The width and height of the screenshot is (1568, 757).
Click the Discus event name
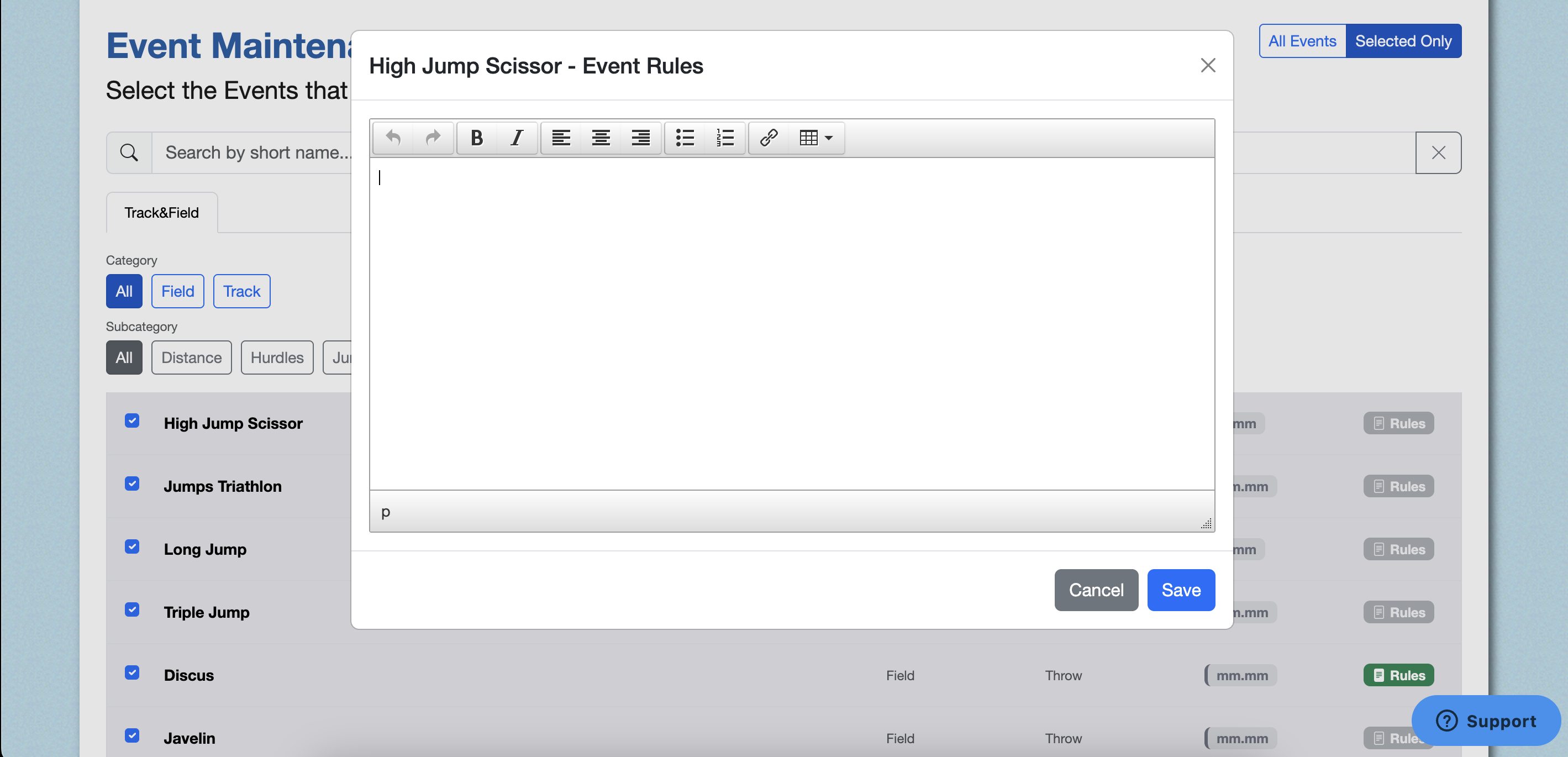coord(189,675)
